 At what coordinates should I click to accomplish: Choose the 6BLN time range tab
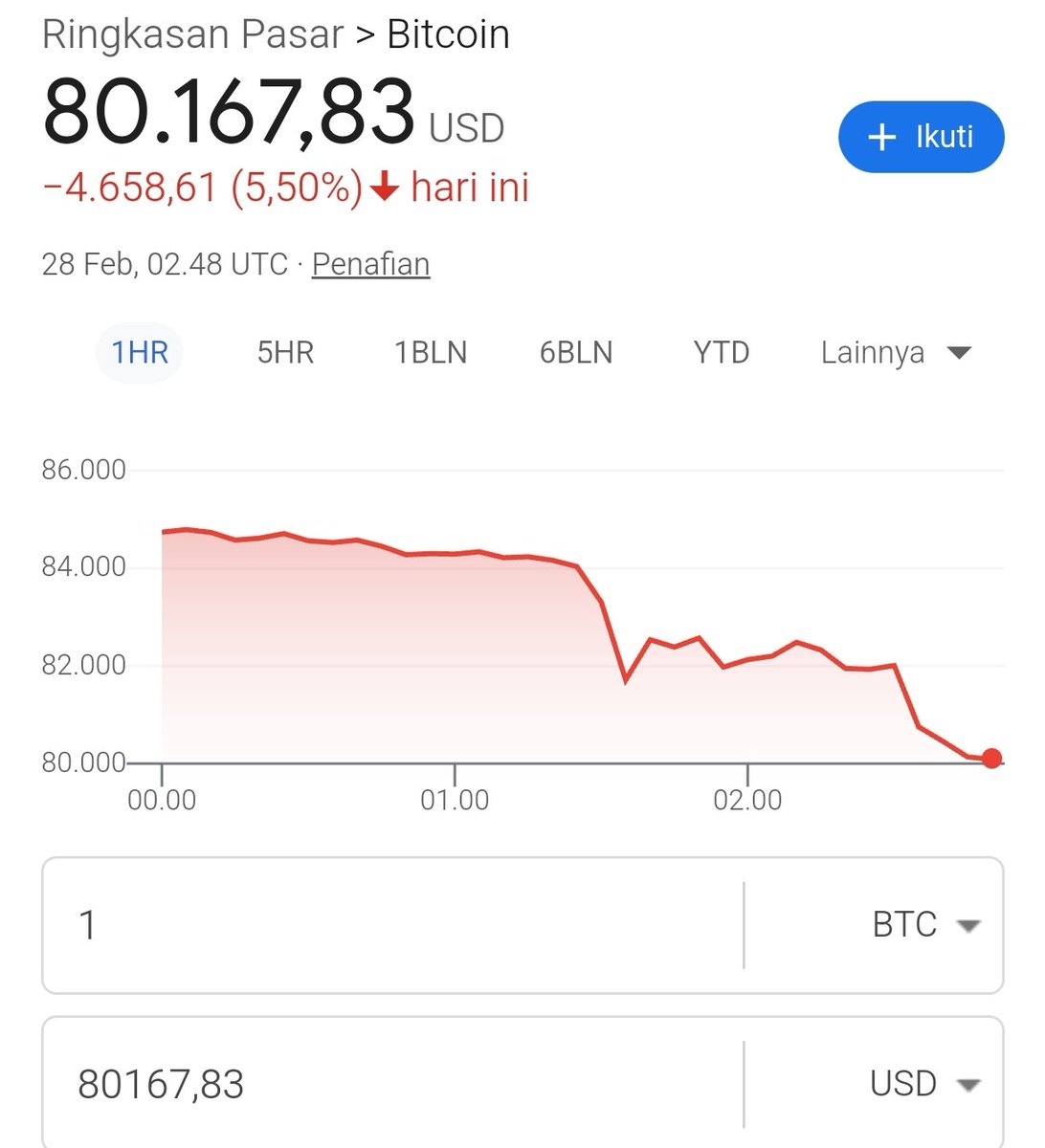(576, 353)
